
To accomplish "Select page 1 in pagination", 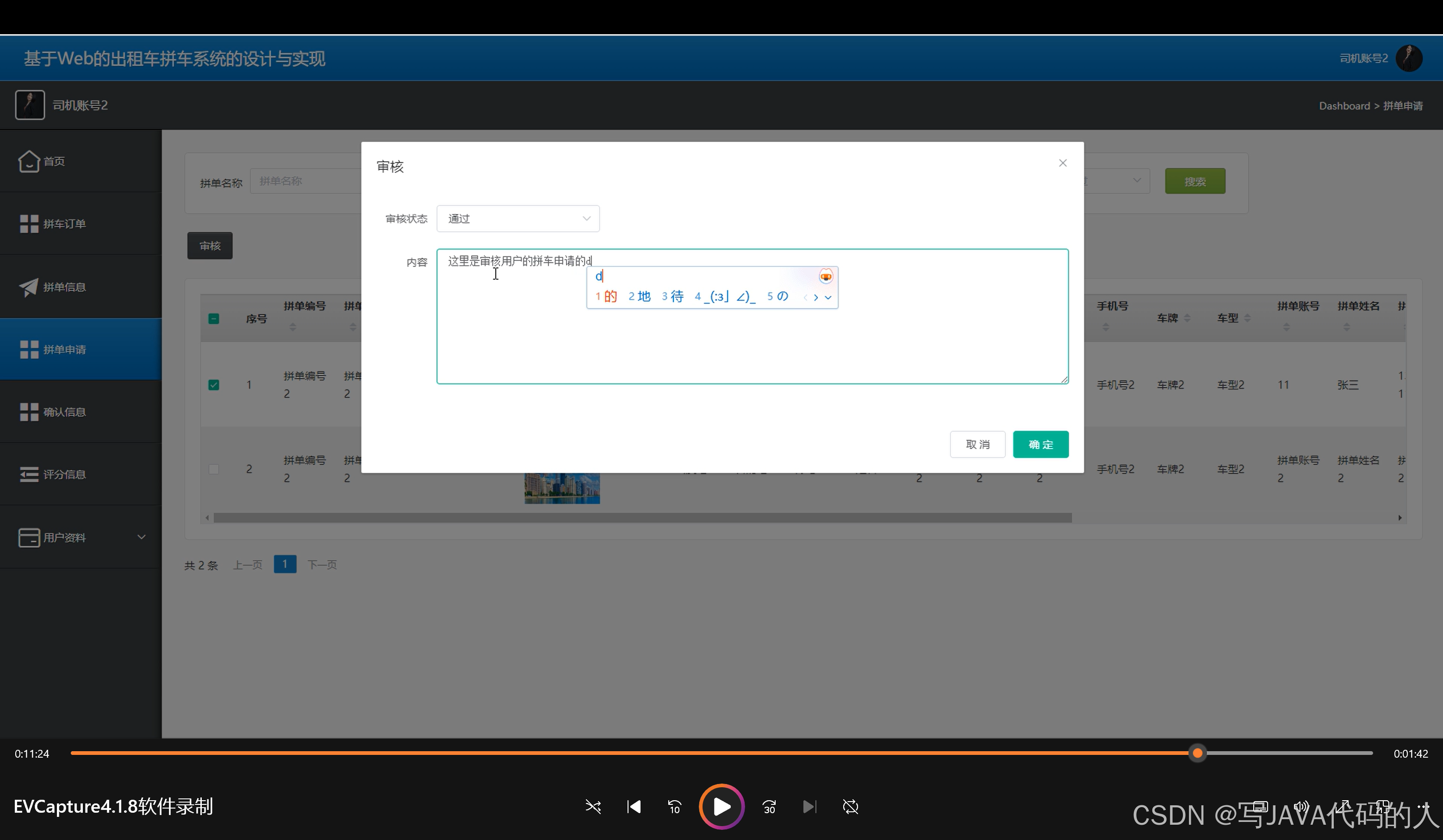I will (x=285, y=564).
